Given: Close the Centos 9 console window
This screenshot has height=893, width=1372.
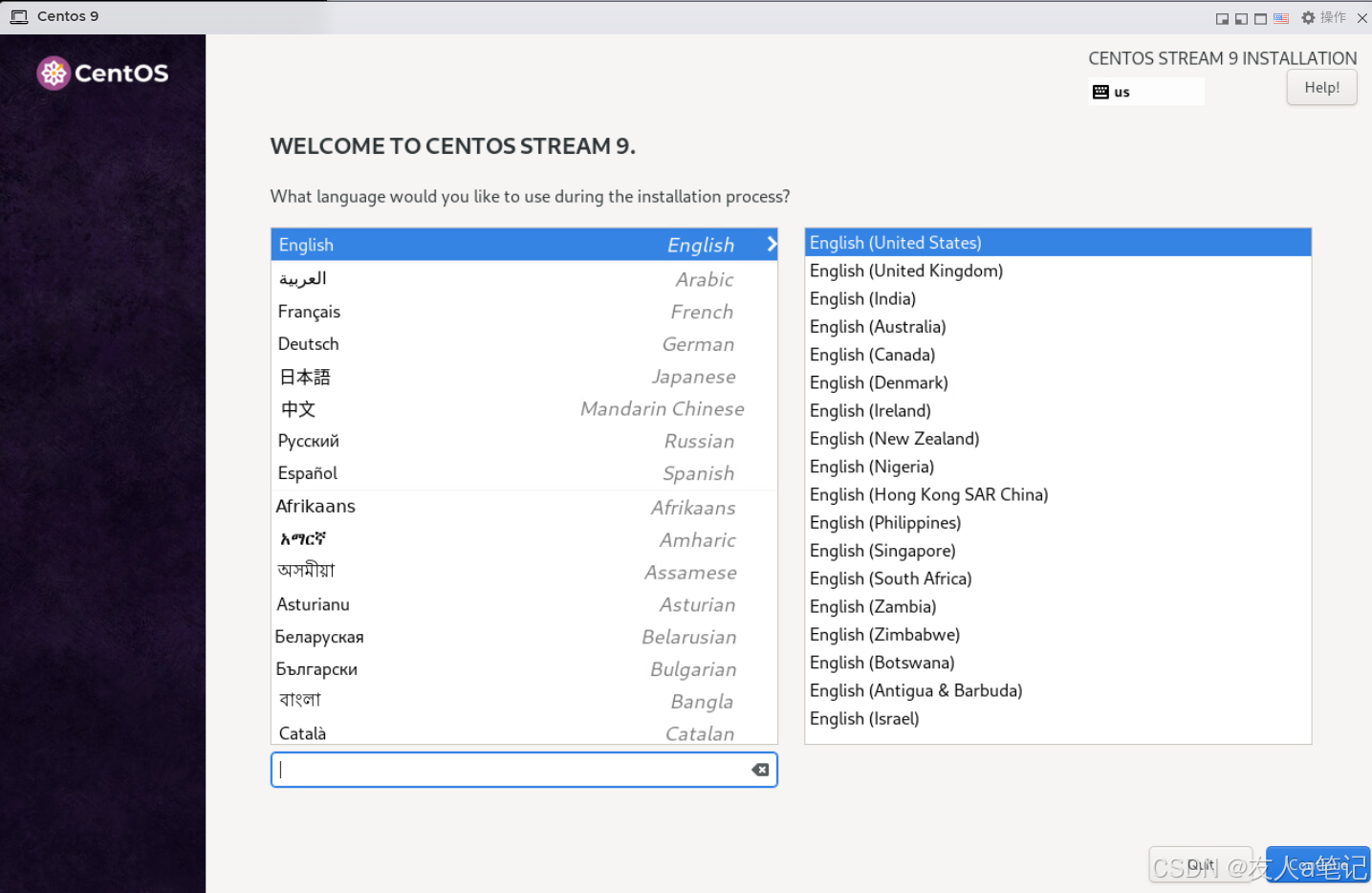Looking at the screenshot, I should click(1361, 18).
